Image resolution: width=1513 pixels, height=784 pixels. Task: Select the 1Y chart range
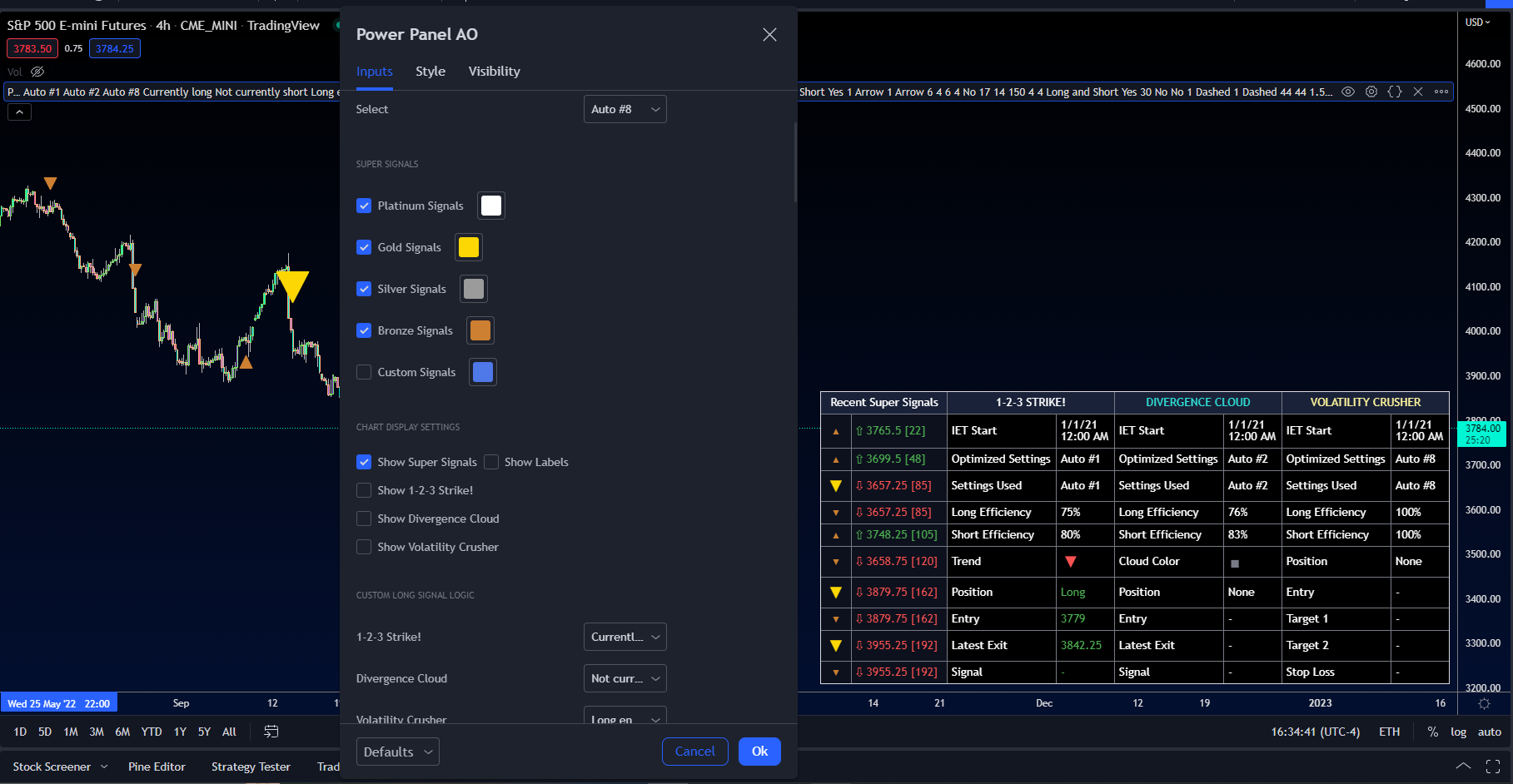179,732
